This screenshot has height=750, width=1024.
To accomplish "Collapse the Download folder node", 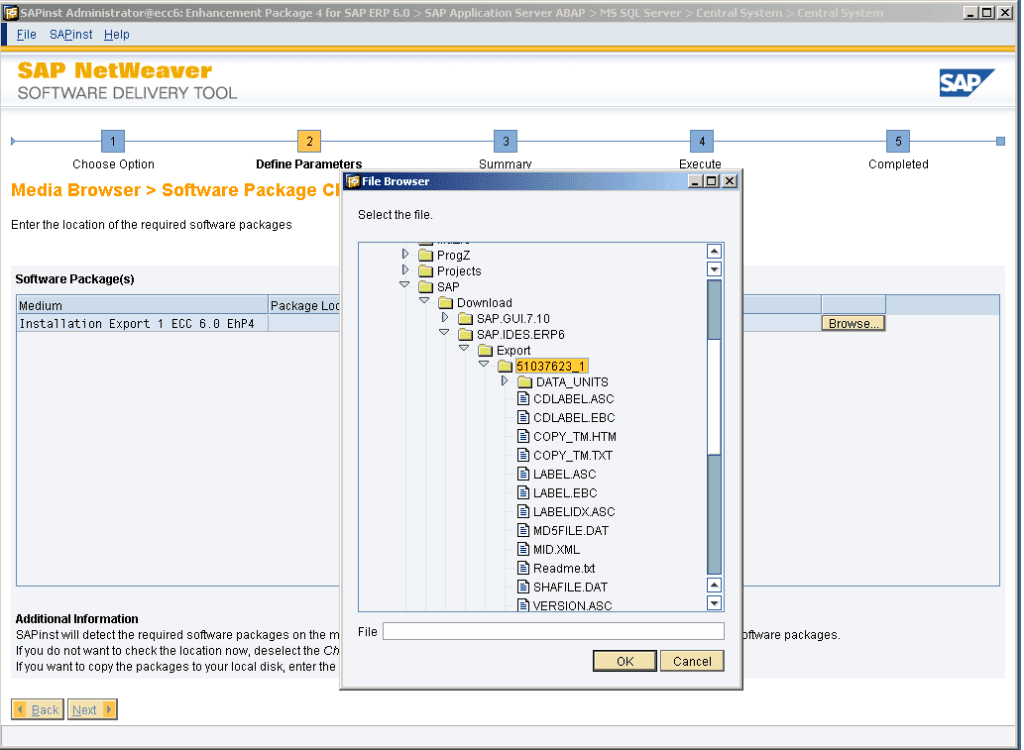I will [x=425, y=301].
